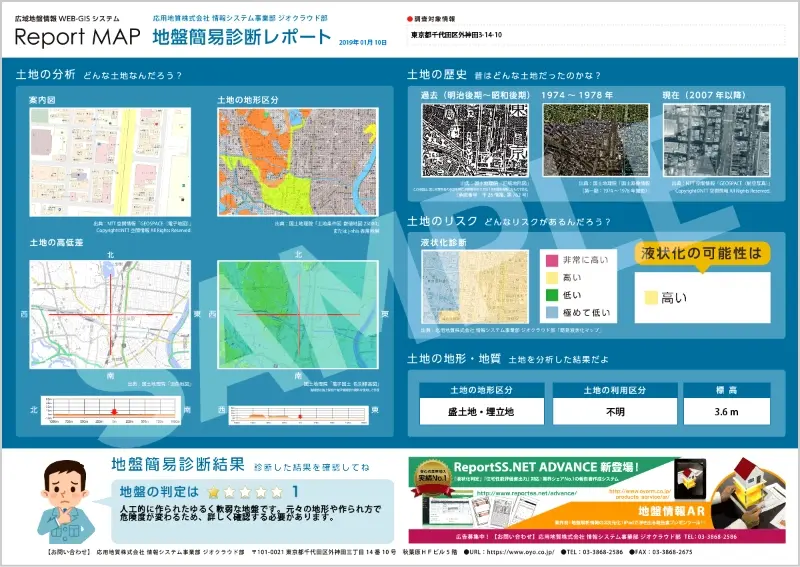Click the 液状化診断 liquefaction map
800x567 pixels.
474,286
